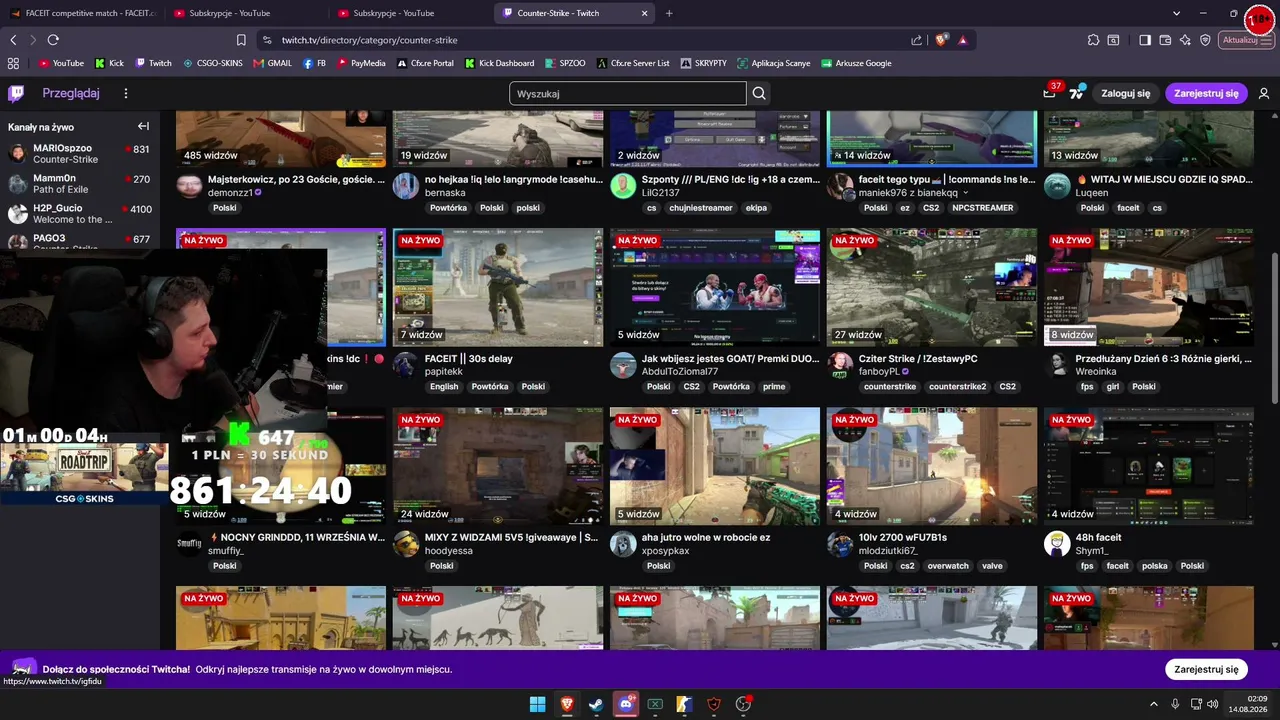
Task: Click the Twitch logo home icon
Action: [16, 93]
